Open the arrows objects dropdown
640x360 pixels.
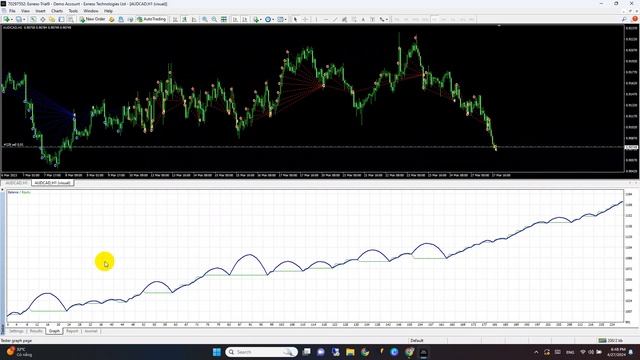384,19
